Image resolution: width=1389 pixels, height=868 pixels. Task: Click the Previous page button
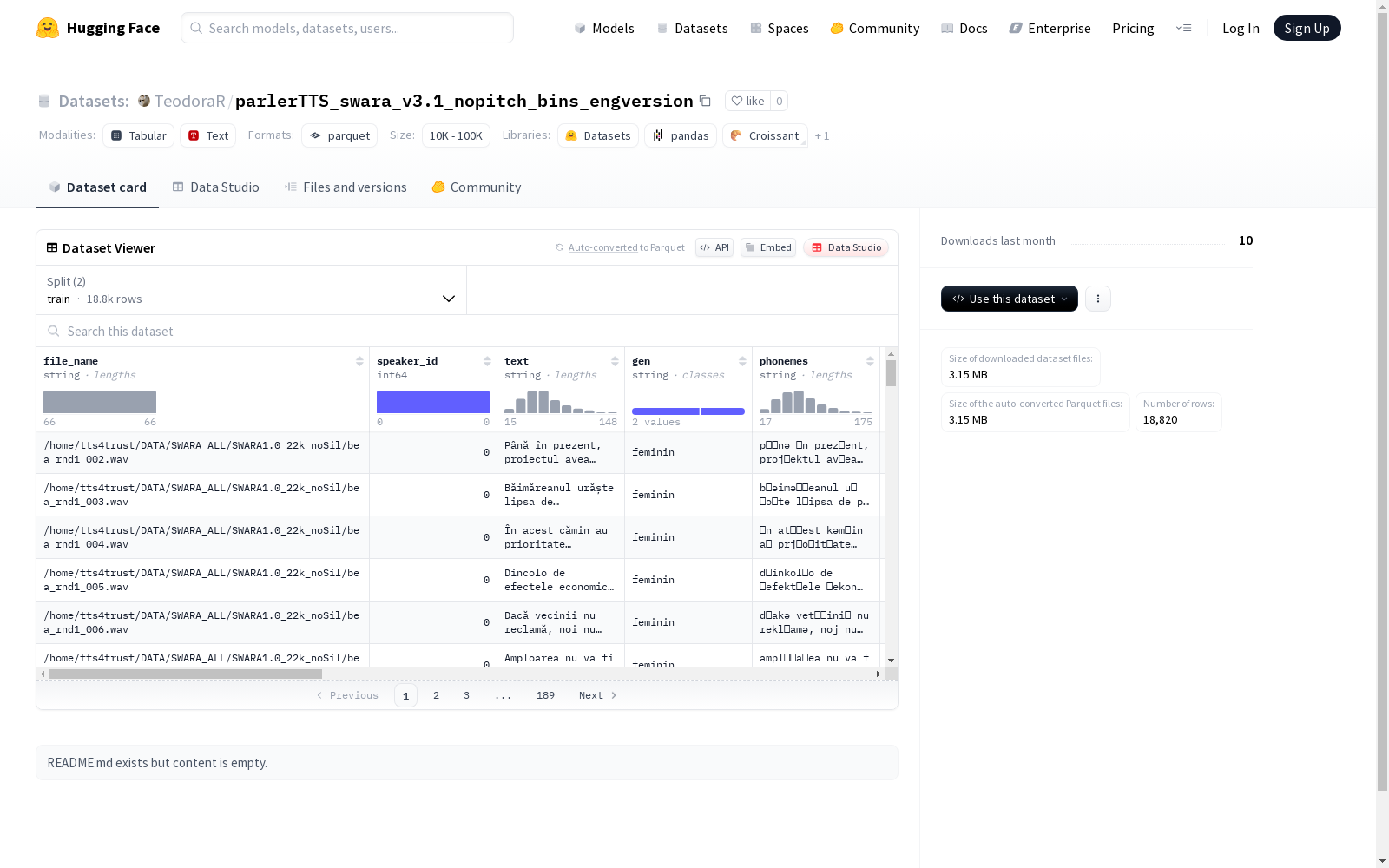click(x=347, y=695)
